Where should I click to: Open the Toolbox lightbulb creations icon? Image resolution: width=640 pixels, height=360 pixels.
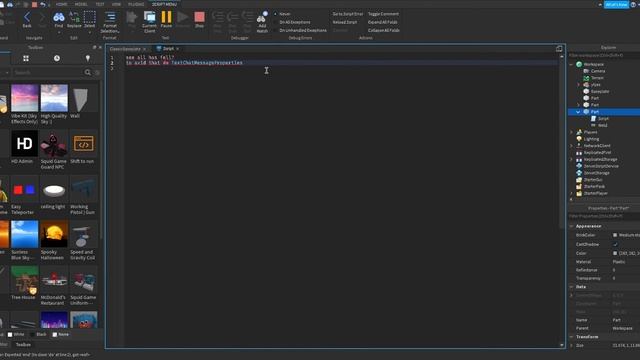coord(87,58)
